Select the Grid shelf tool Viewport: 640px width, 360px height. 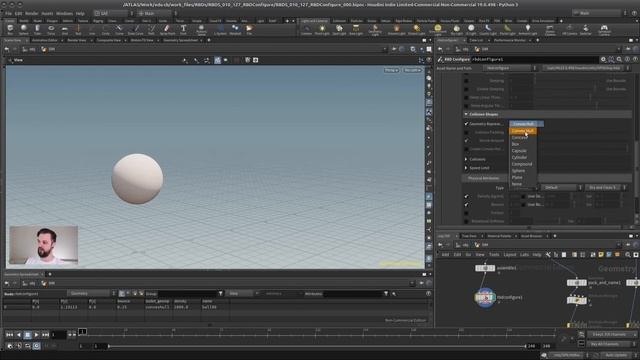[x=64, y=29]
